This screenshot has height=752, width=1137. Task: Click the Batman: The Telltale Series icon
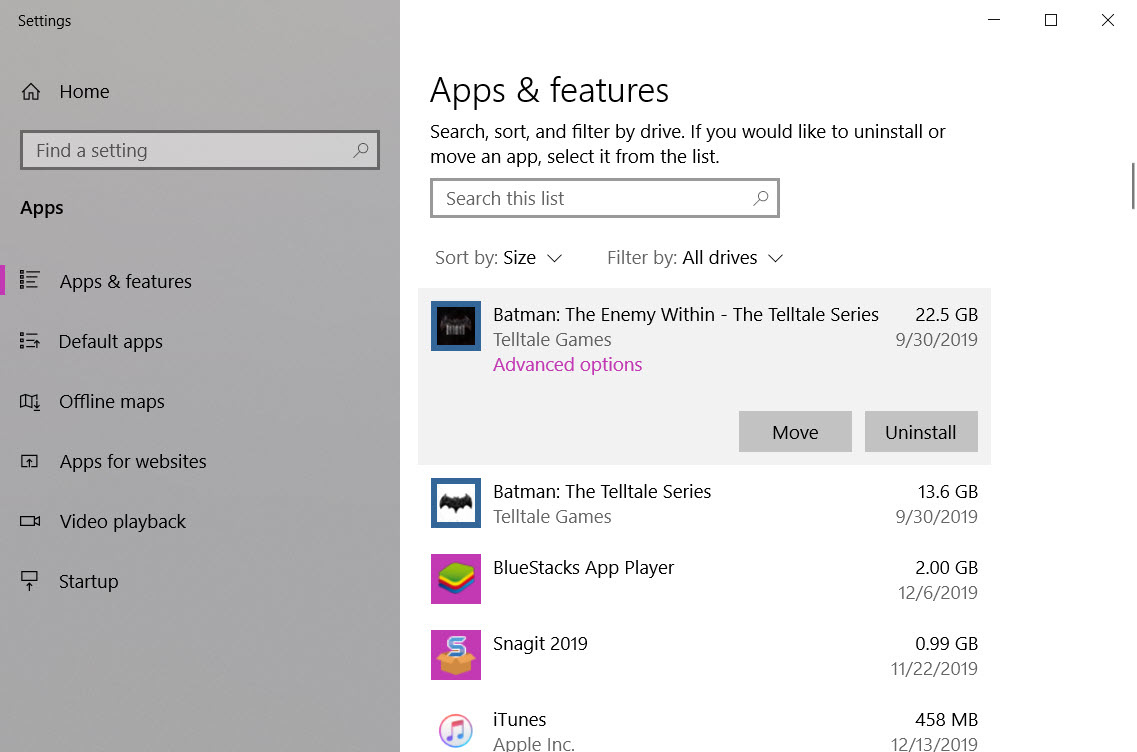(455, 503)
